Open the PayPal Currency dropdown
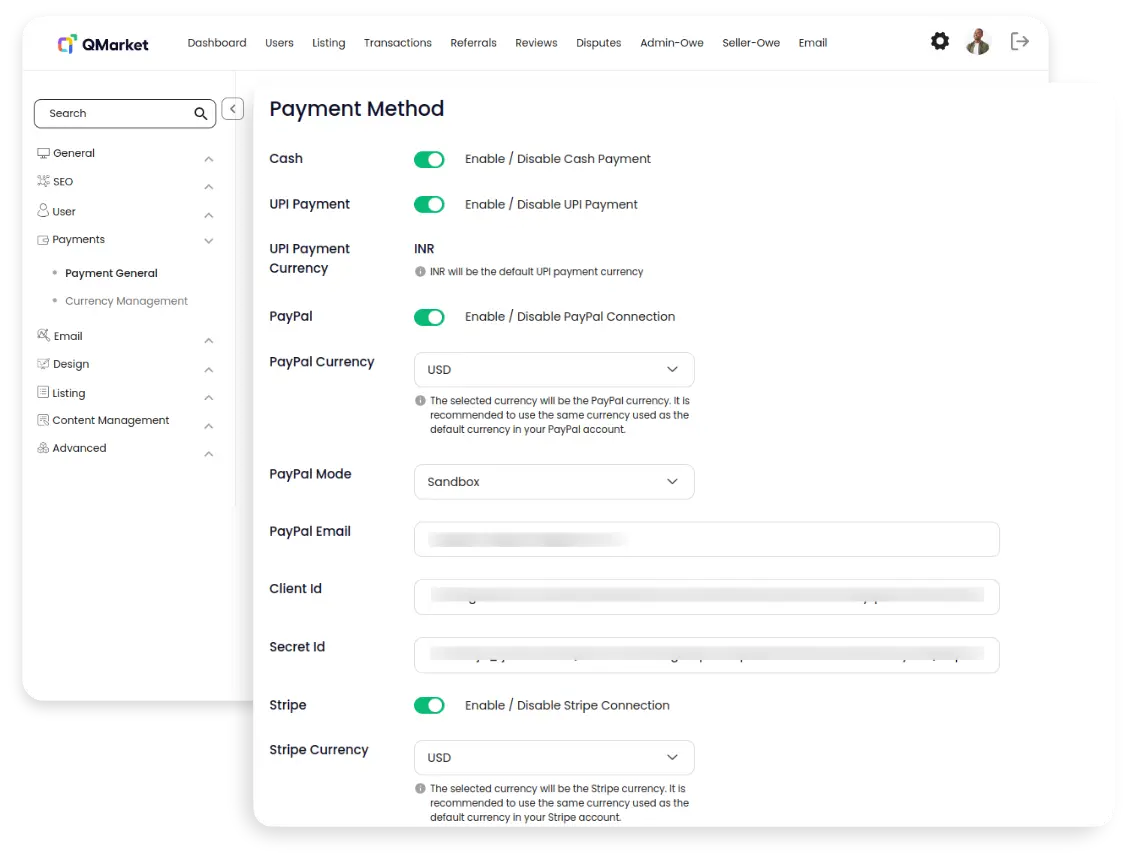Image resolution: width=1133 pixels, height=863 pixels. coord(554,370)
